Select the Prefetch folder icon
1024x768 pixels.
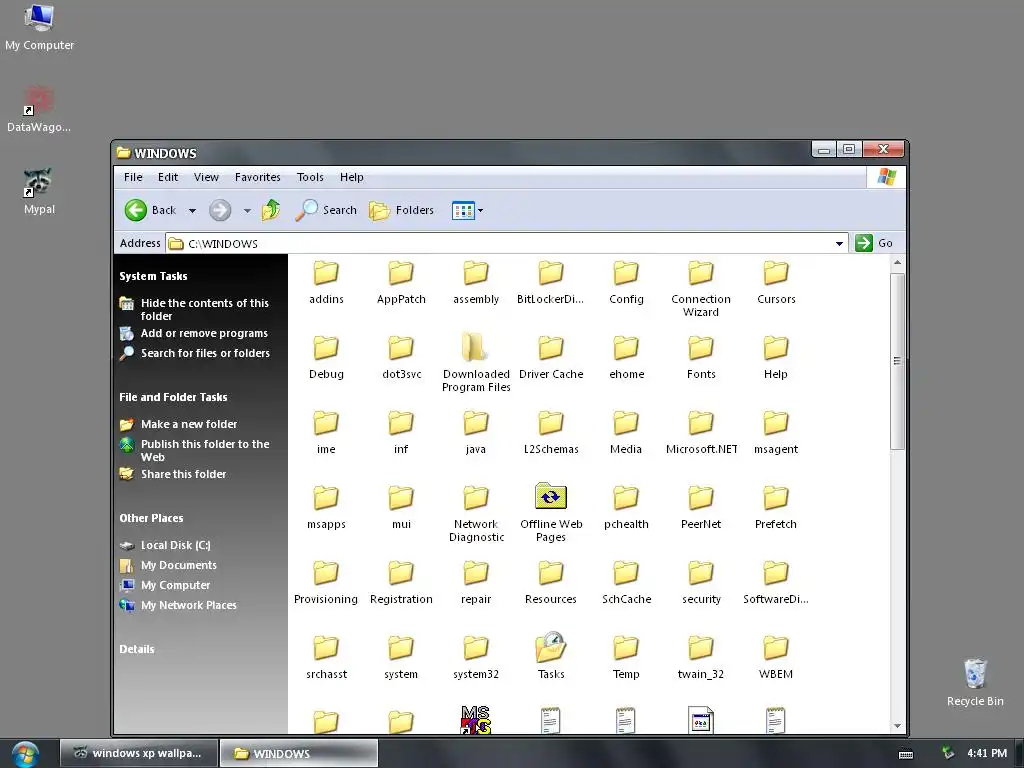[776, 498]
